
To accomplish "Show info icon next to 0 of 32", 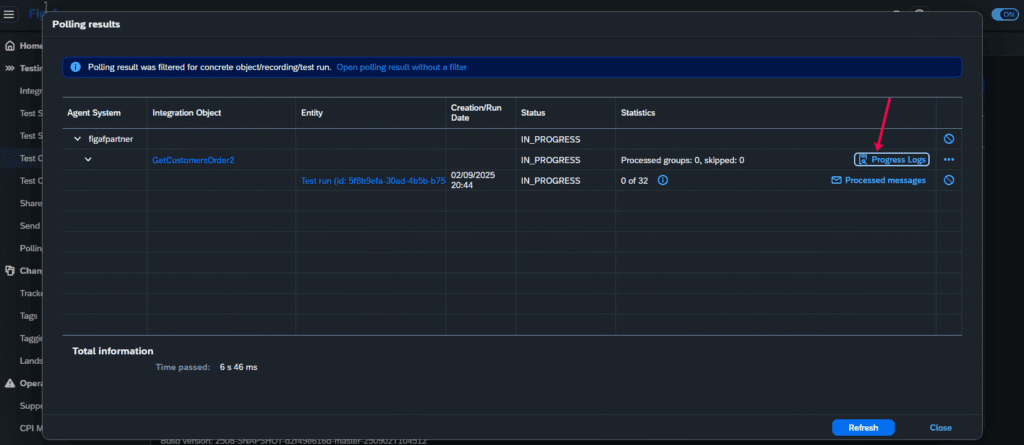I will point(662,180).
